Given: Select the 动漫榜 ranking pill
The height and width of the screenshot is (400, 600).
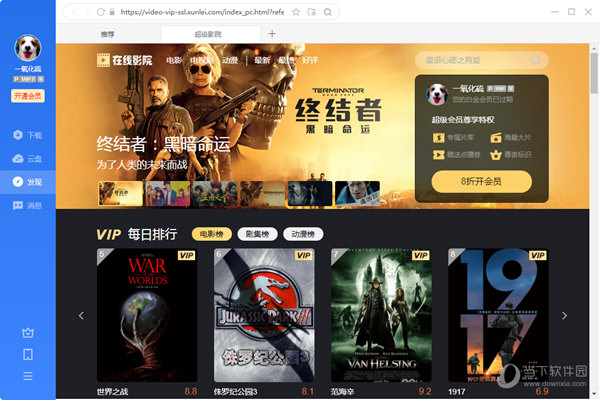Looking at the screenshot, I should pyautogui.click(x=303, y=234).
